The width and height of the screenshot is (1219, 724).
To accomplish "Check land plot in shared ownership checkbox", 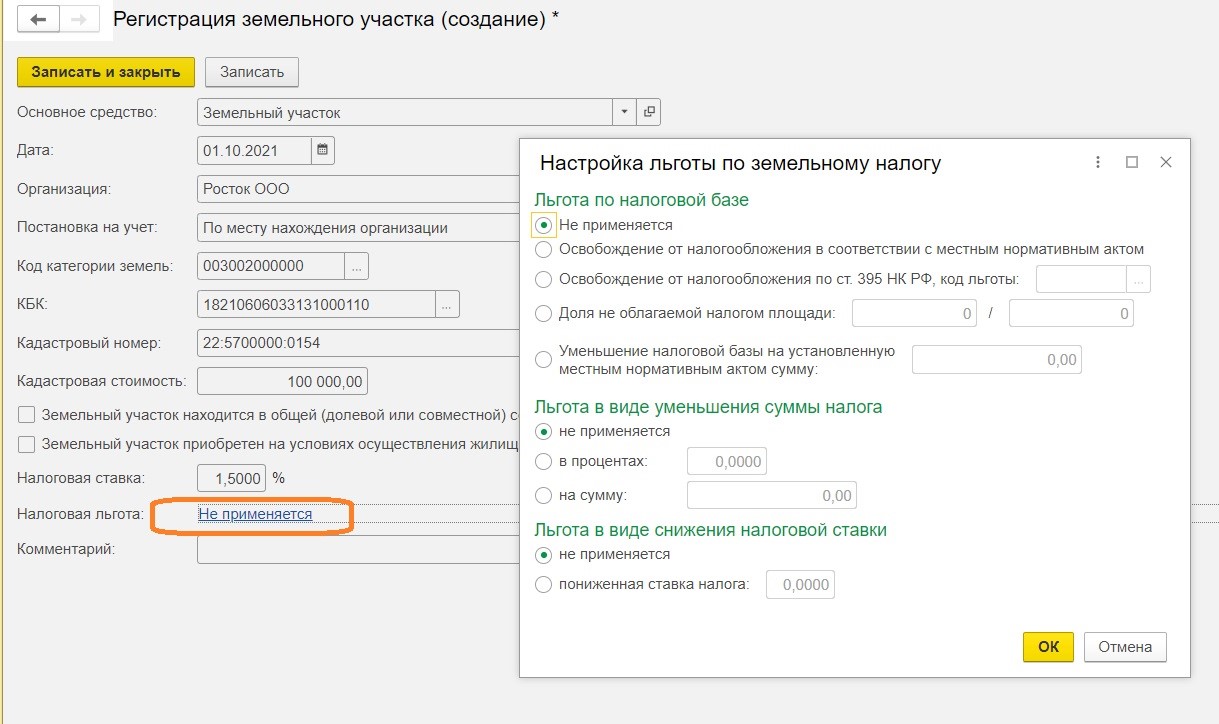I will 27,414.
